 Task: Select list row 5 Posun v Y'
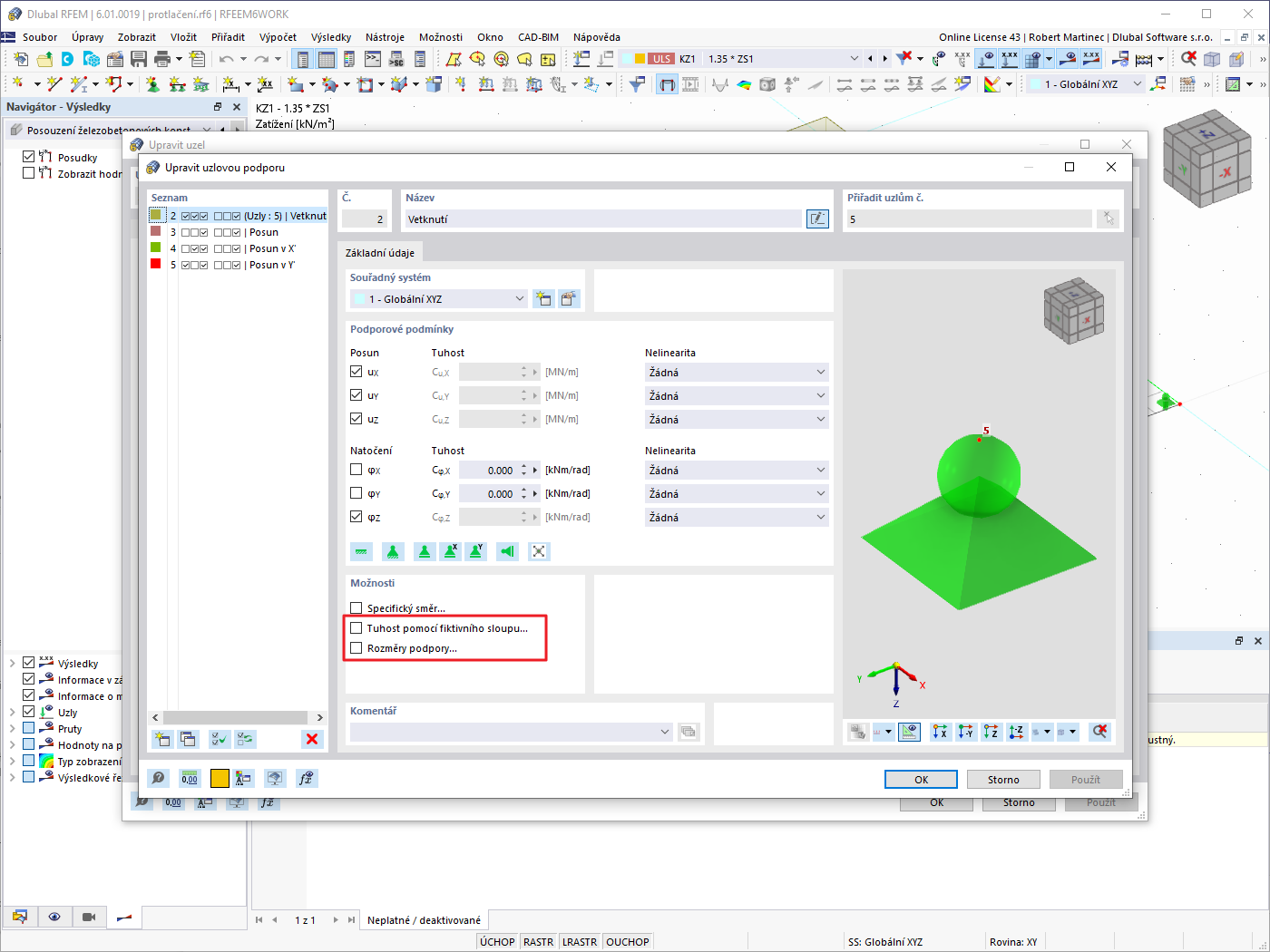[x=238, y=265]
